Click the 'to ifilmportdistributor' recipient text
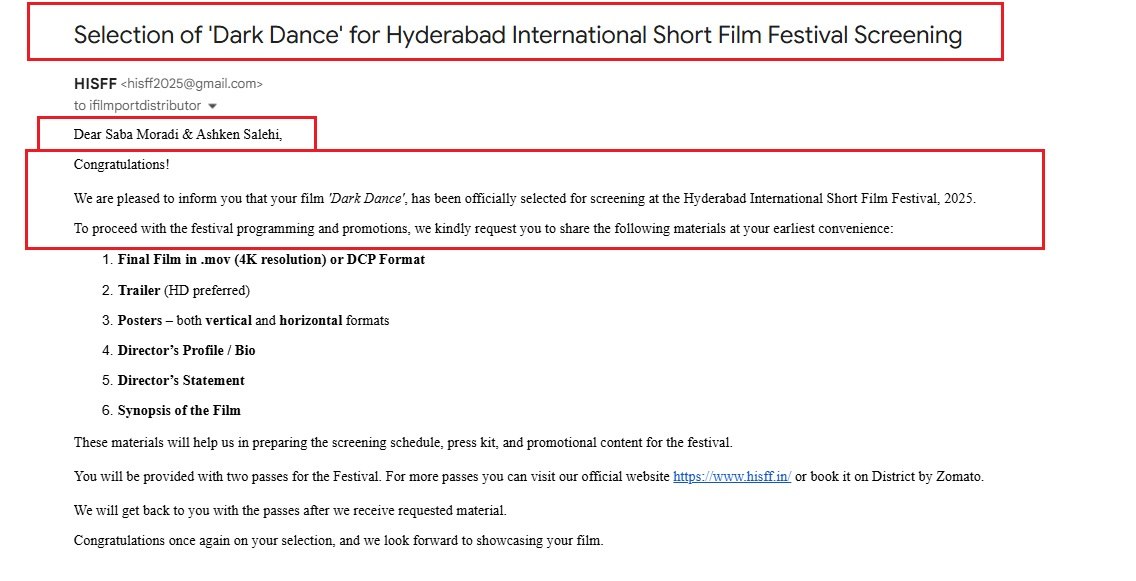 pyautogui.click(x=137, y=106)
